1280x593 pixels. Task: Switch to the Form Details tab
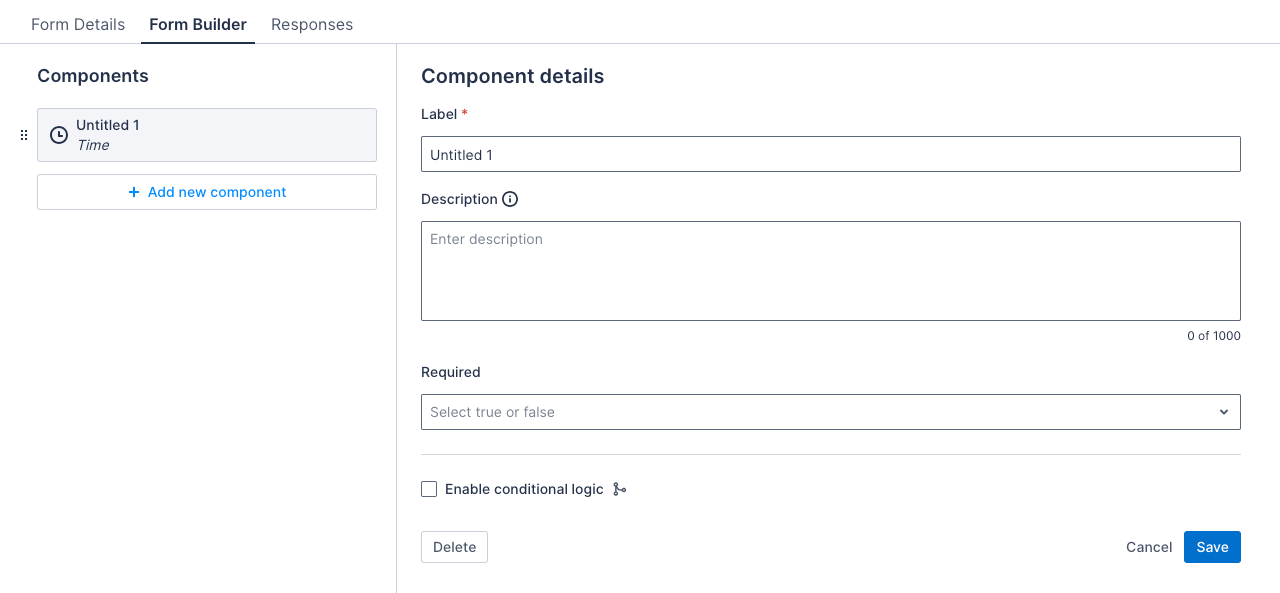[x=78, y=24]
